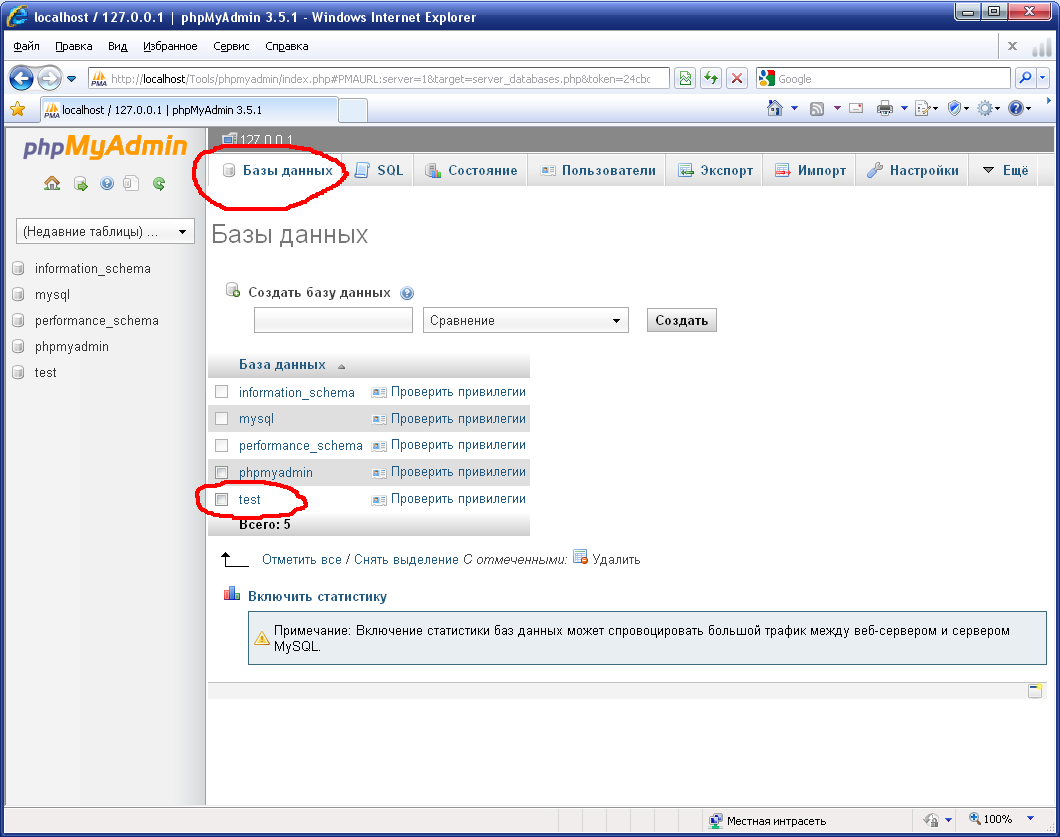Click the Print toolbar icon
This screenshot has height=837, width=1060.
pyautogui.click(x=884, y=108)
